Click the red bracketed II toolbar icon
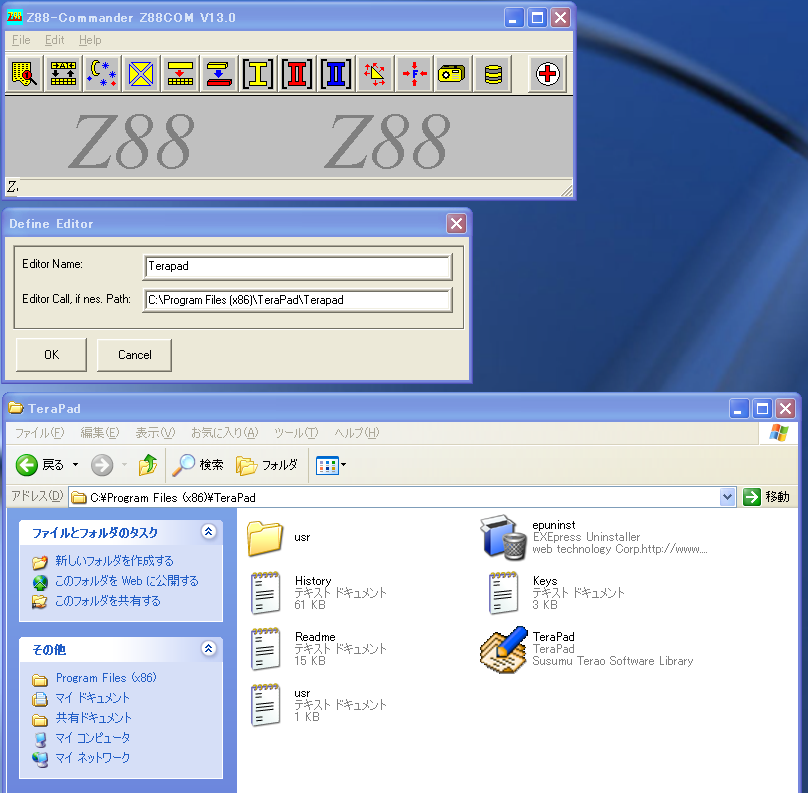This screenshot has width=808, height=793. pos(297,74)
